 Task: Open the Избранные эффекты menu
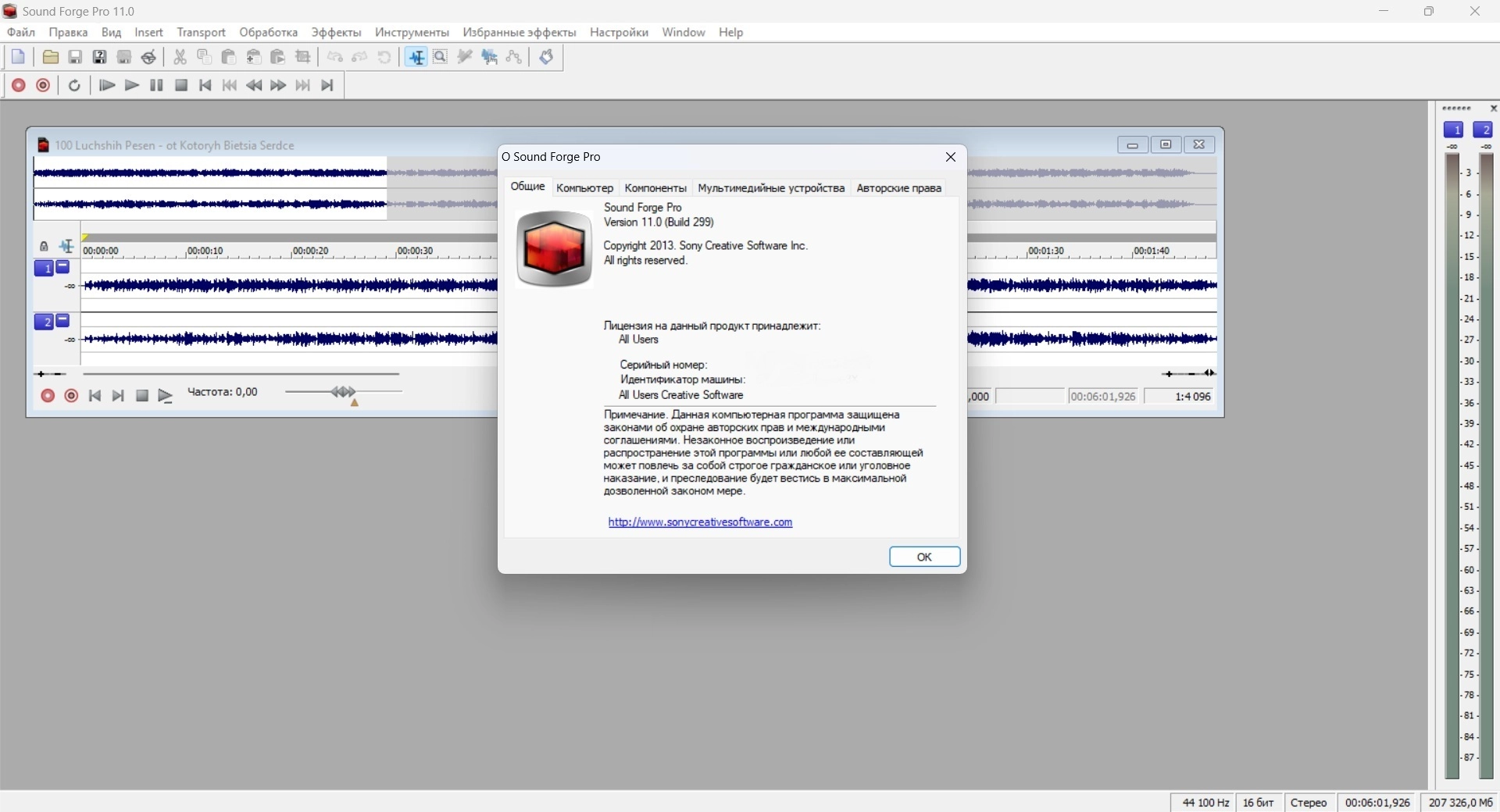pyautogui.click(x=520, y=33)
